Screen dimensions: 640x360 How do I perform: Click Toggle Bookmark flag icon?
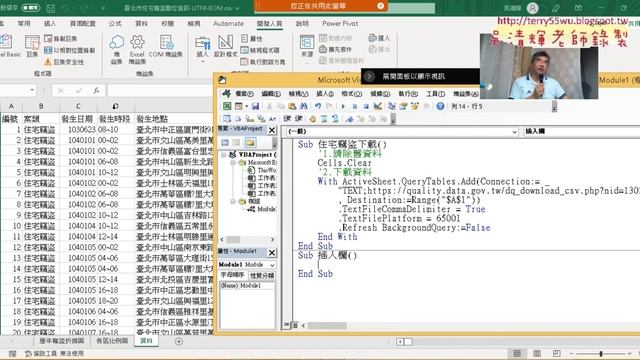coord(349,119)
